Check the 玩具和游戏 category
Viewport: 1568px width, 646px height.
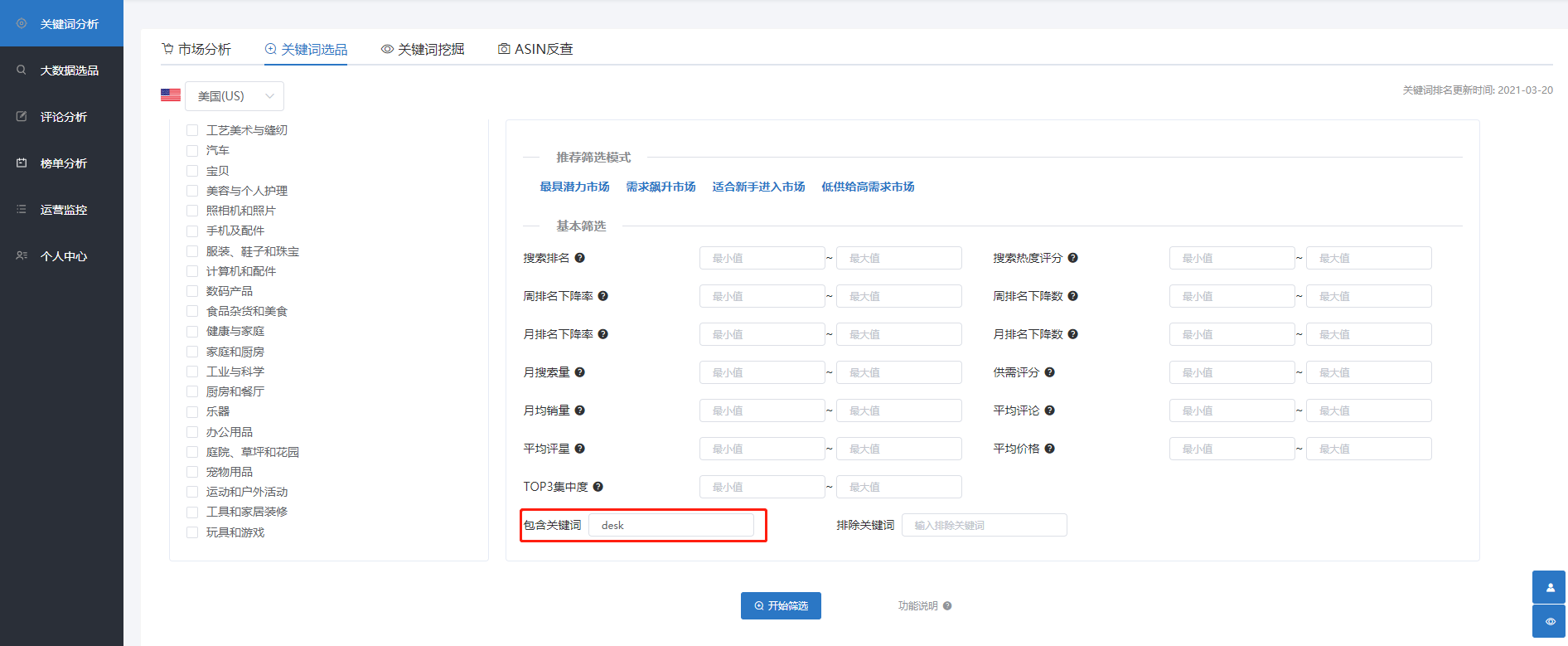click(192, 532)
